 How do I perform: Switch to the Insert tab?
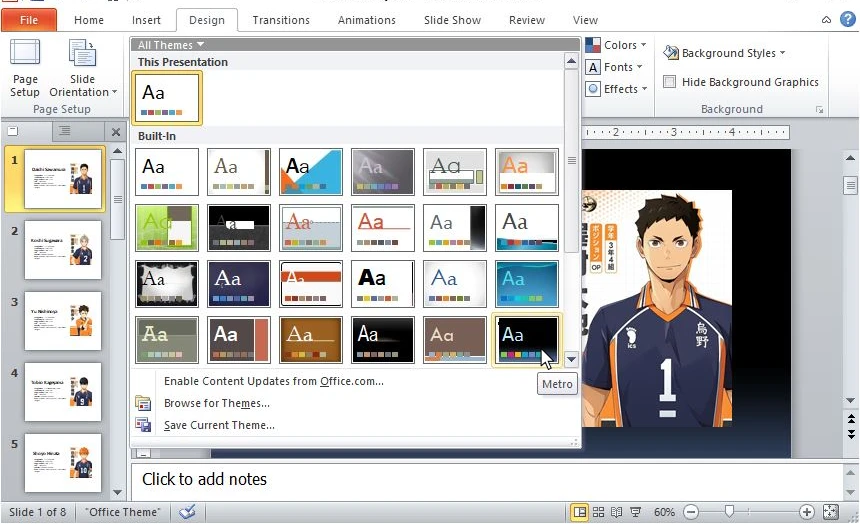pos(146,20)
